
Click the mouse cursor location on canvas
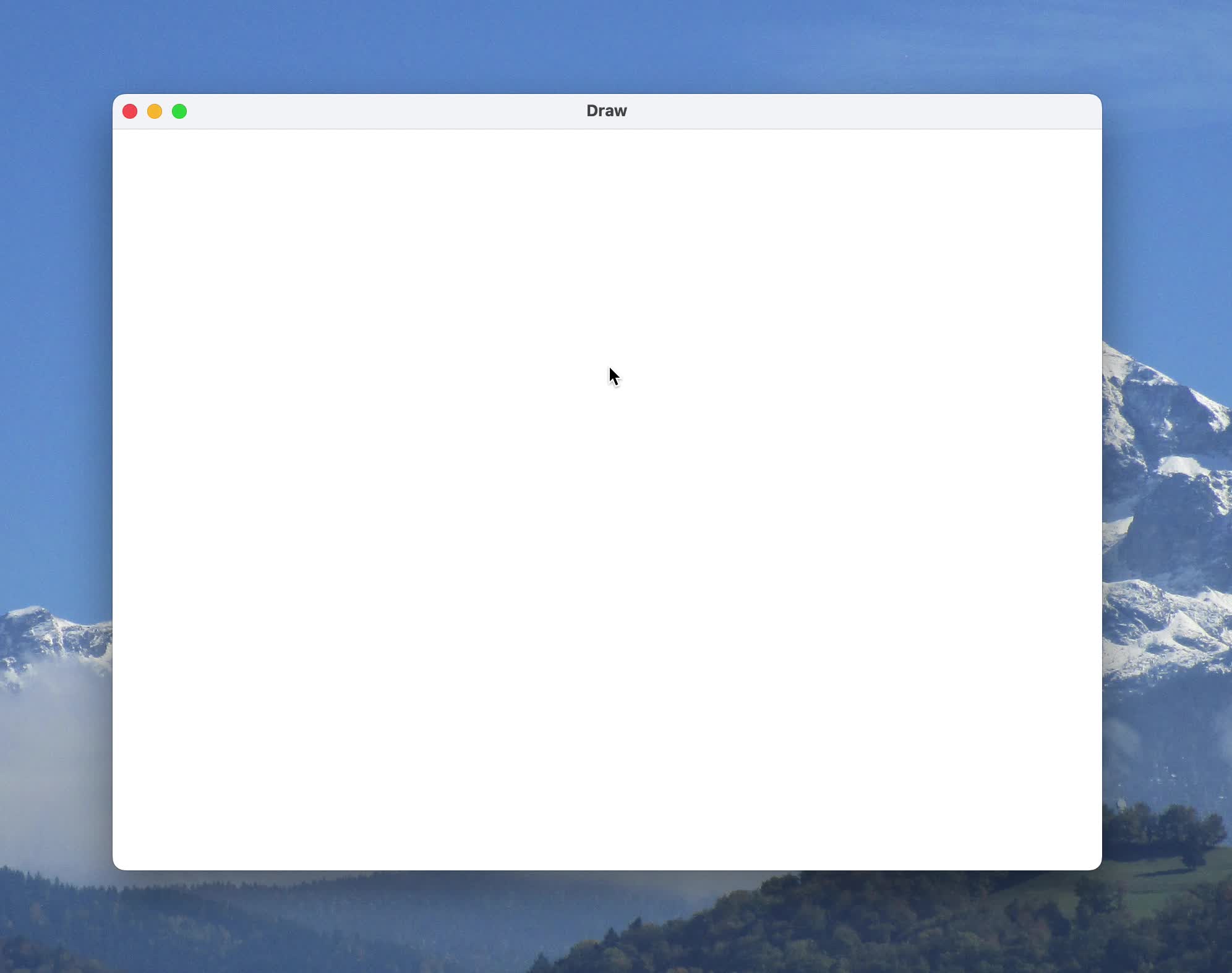[x=611, y=371]
